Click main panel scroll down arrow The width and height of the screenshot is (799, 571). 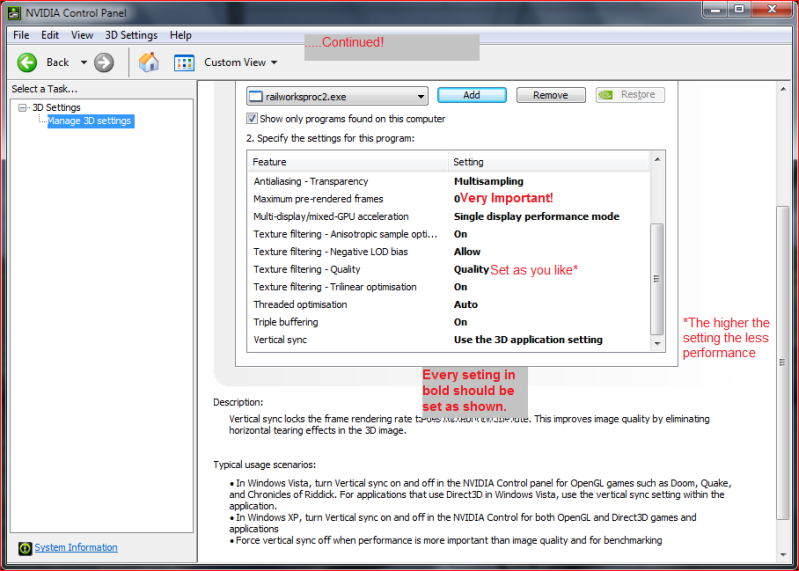pyautogui.click(x=783, y=555)
